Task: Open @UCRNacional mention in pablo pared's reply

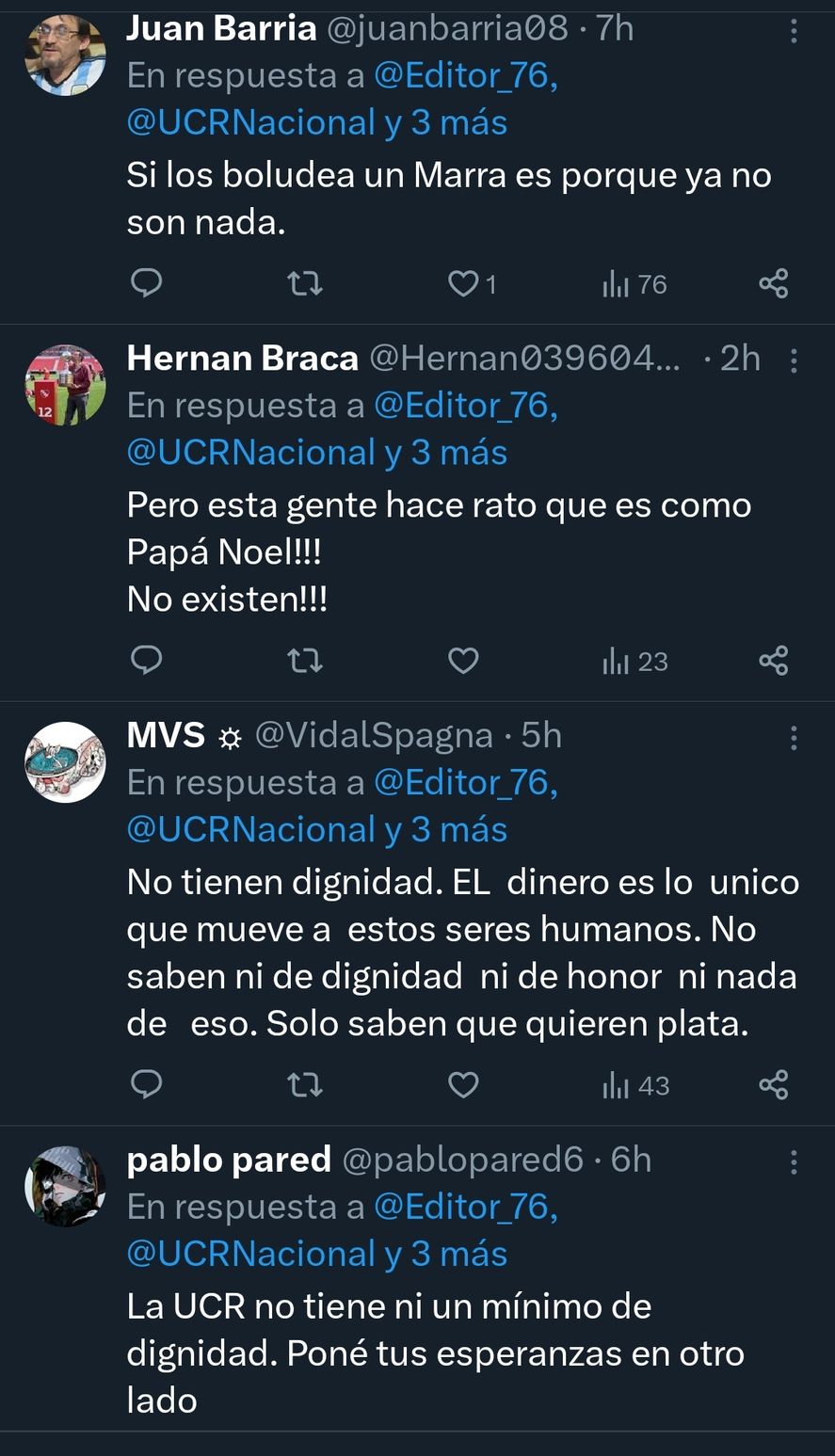Action: coord(251,1254)
